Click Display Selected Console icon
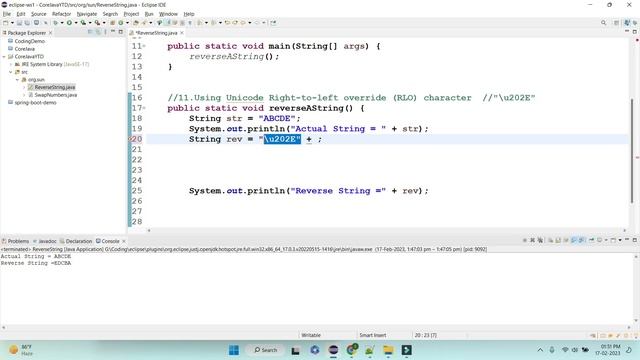The image size is (640, 360). (600, 240)
